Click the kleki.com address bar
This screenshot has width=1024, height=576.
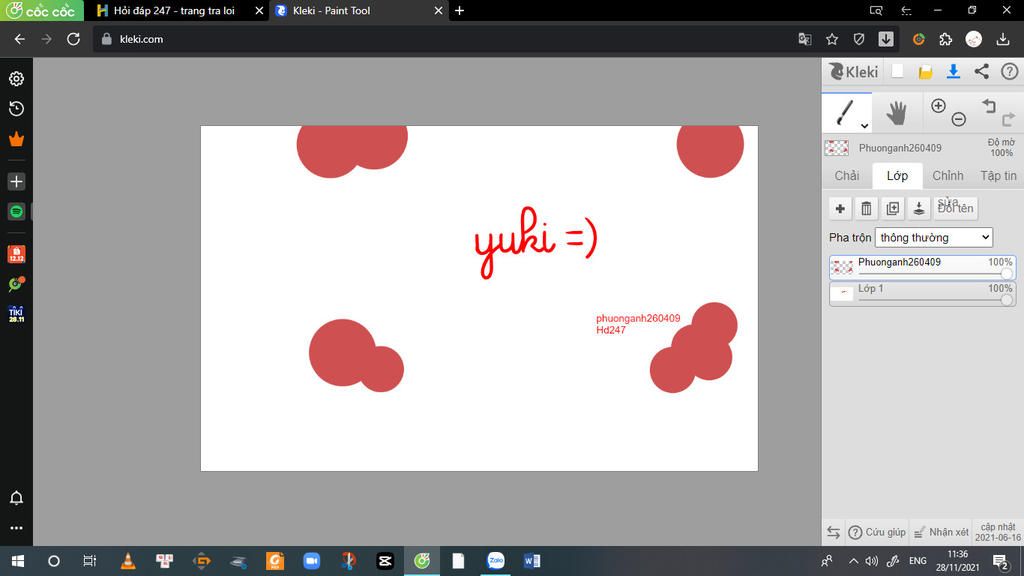click(444, 39)
